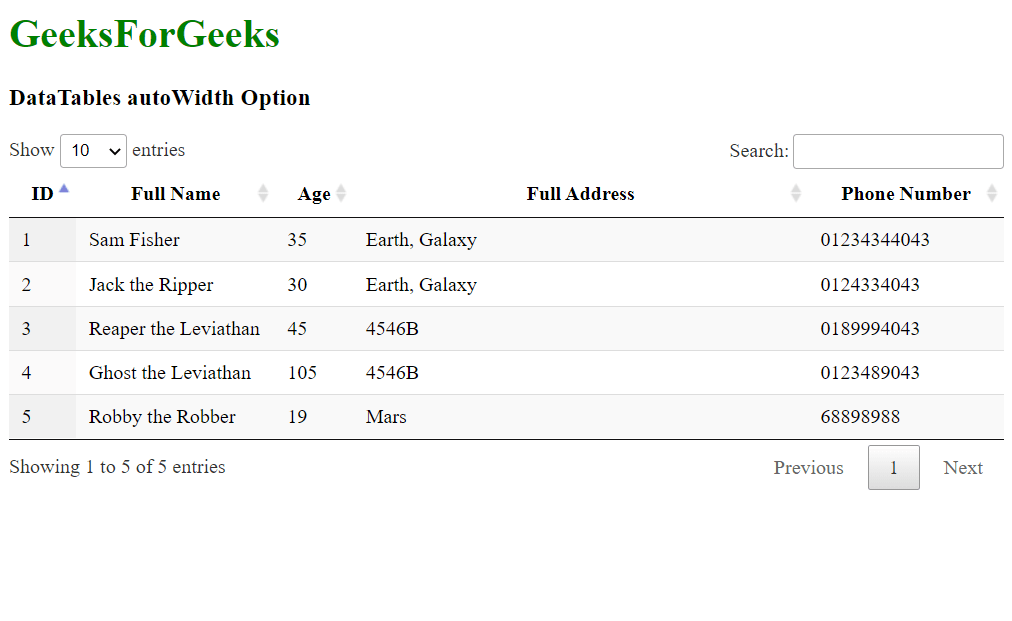Select the Sam Fisher name cell
The width and height of the screenshot is (1012, 621).
click(134, 240)
